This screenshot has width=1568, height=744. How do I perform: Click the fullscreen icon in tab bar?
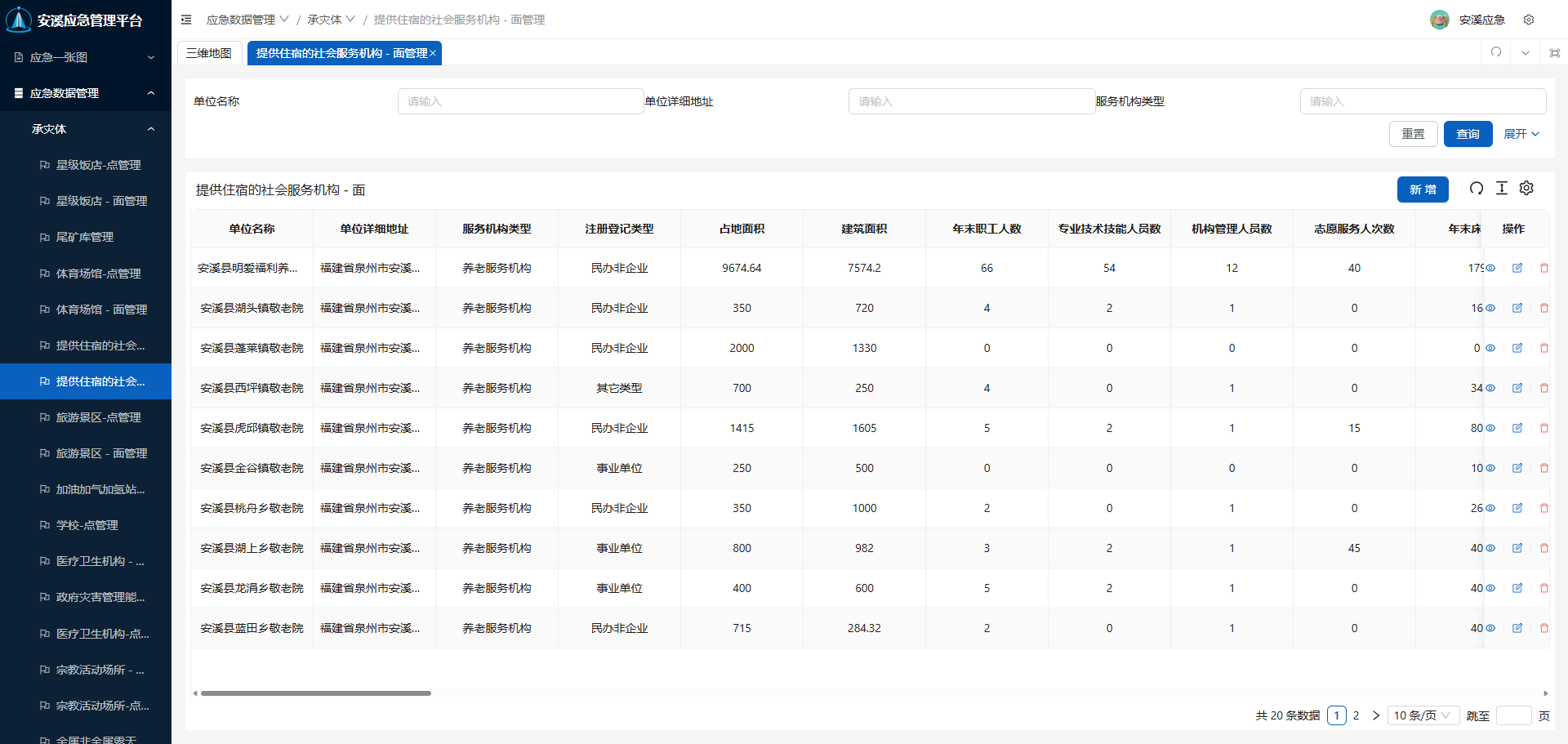pos(1554,53)
